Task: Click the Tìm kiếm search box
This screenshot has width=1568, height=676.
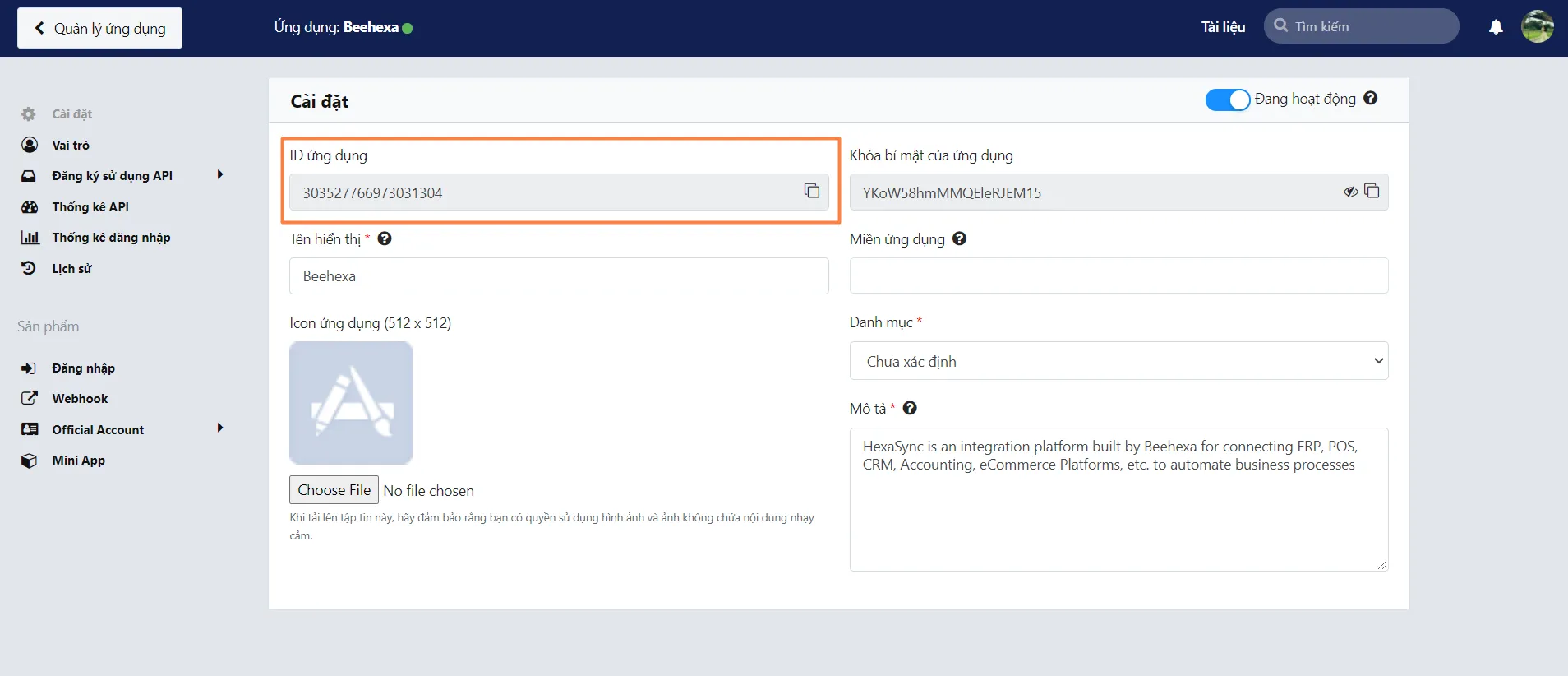Action: click(x=1361, y=26)
